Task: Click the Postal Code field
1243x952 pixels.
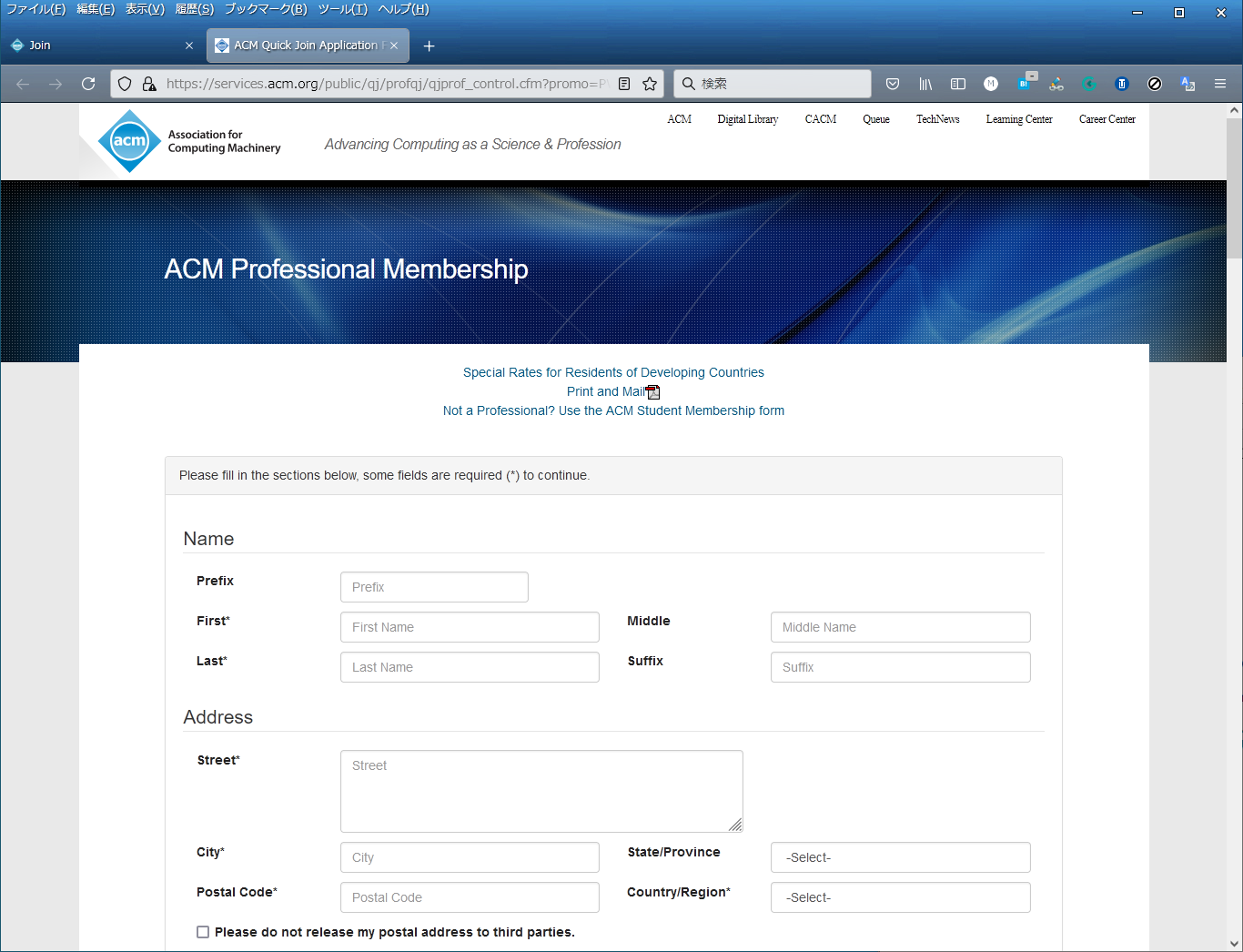Action: coord(470,897)
